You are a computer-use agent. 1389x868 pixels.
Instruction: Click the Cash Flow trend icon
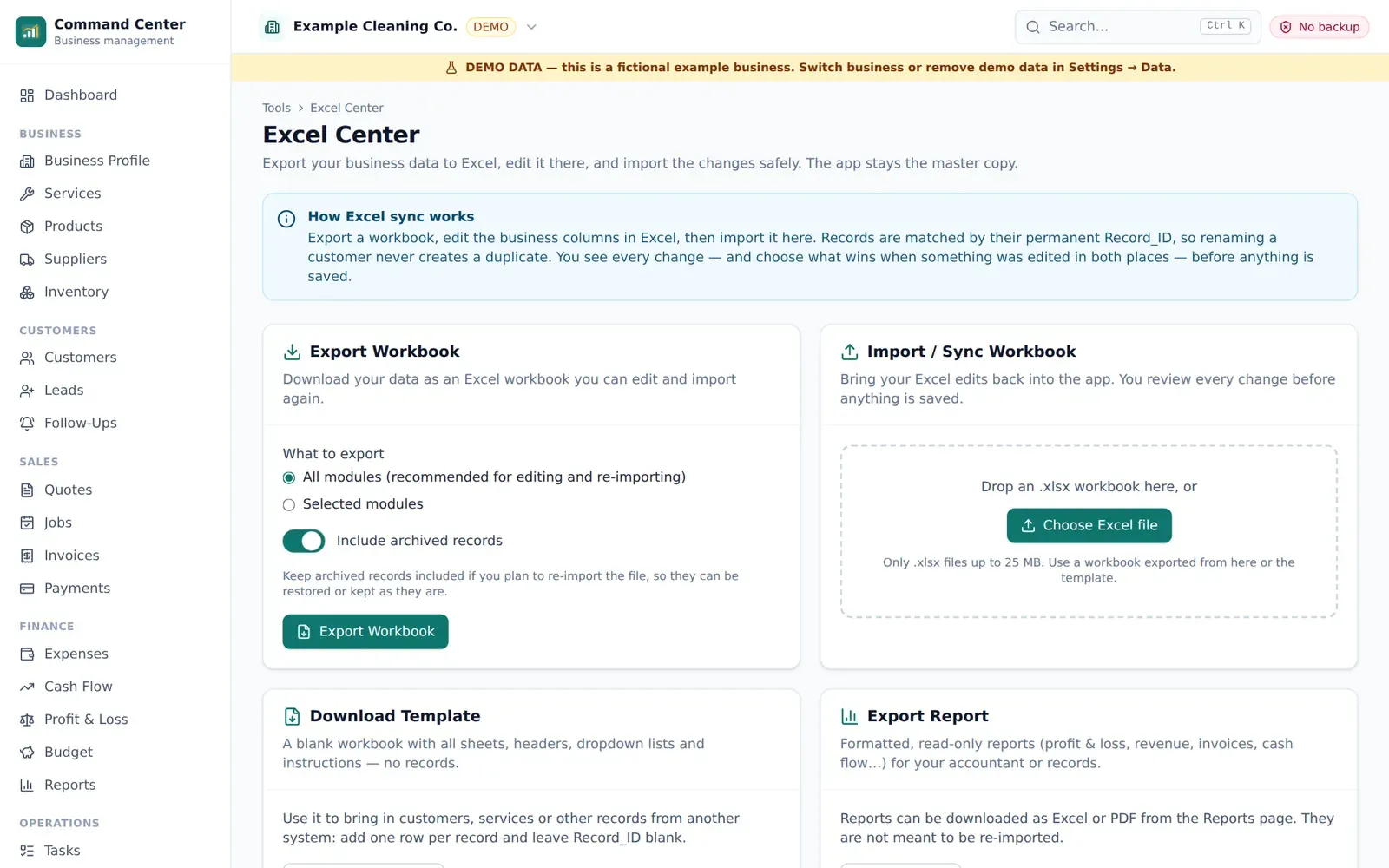pyautogui.click(x=27, y=687)
